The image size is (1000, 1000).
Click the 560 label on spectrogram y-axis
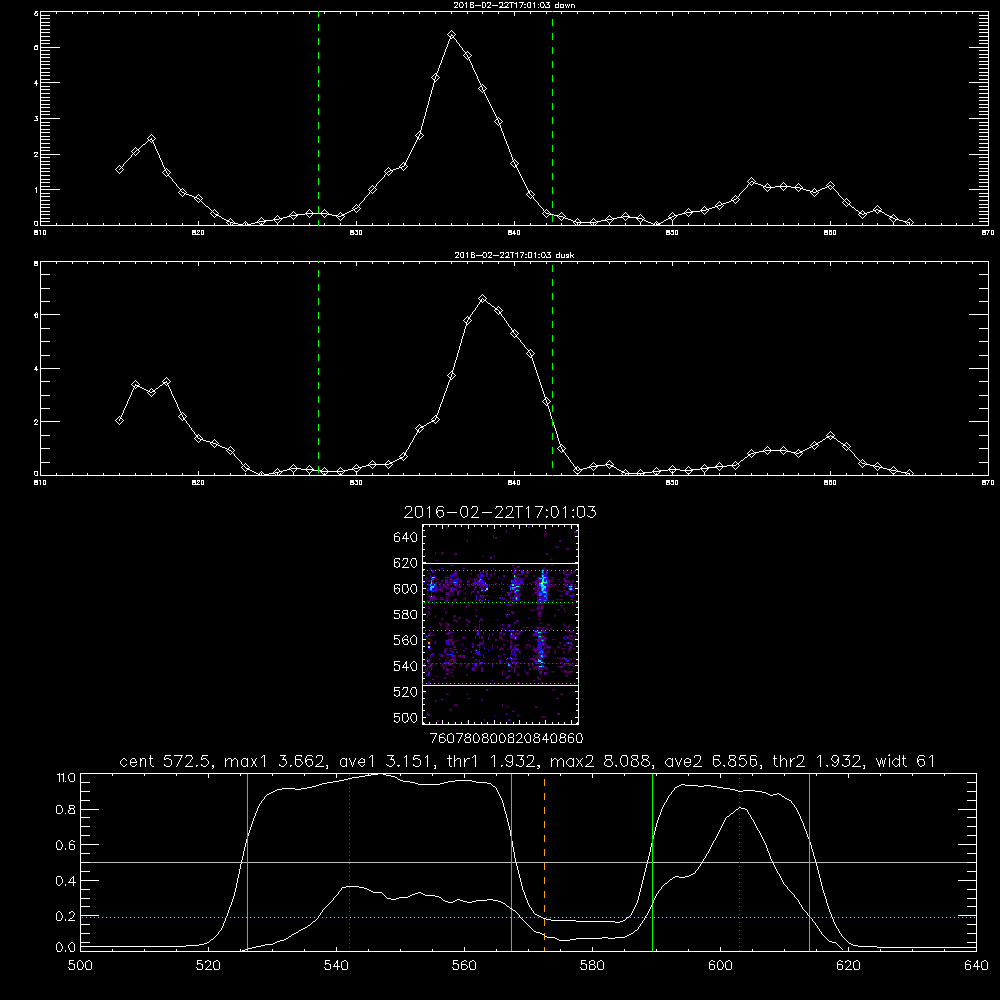coord(406,640)
